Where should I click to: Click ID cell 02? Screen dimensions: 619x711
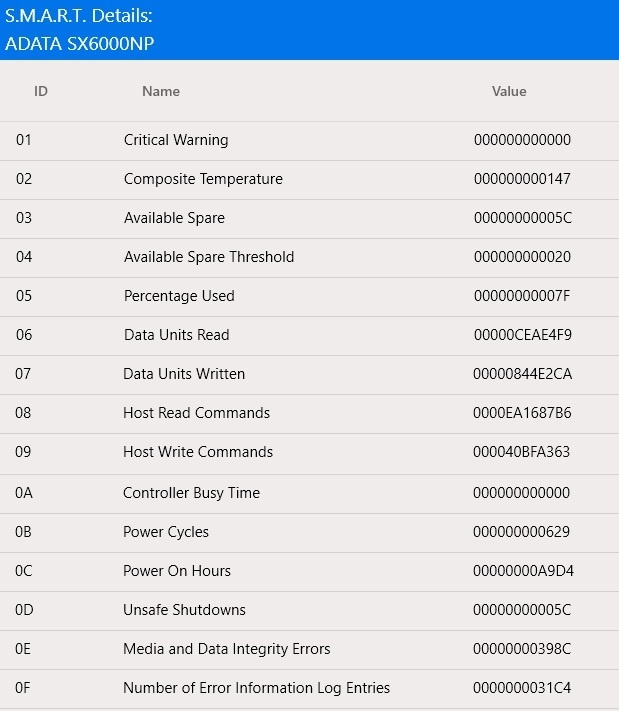pyautogui.click(x=24, y=179)
